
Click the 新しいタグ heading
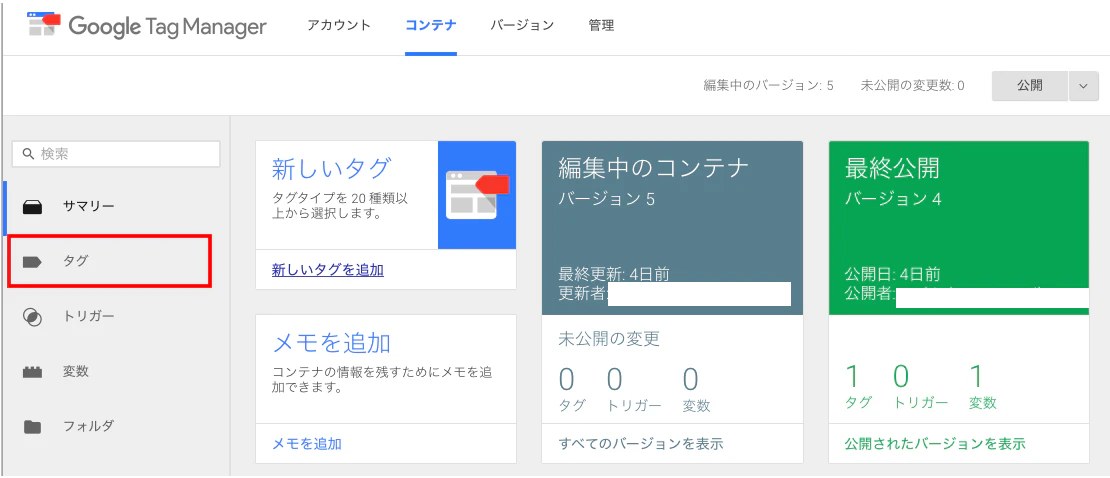(331, 169)
